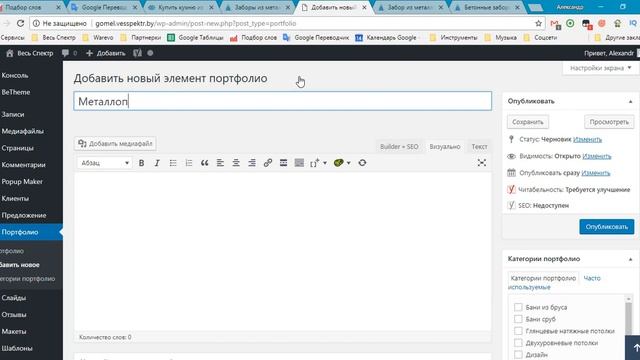Align text left
The width and height of the screenshot is (640, 360).
pyautogui.click(x=220, y=163)
